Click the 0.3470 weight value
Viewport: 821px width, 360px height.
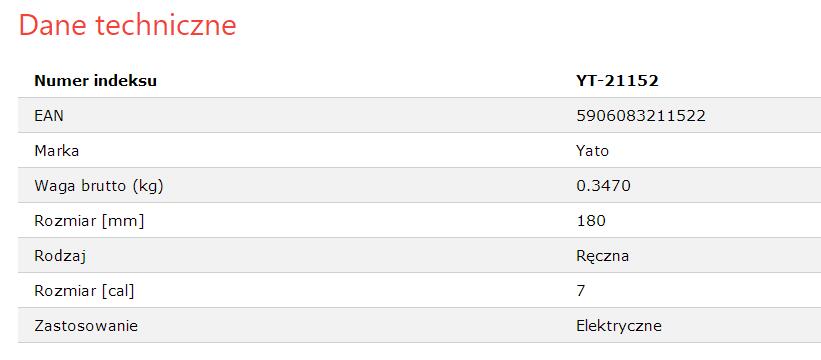coord(603,186)
